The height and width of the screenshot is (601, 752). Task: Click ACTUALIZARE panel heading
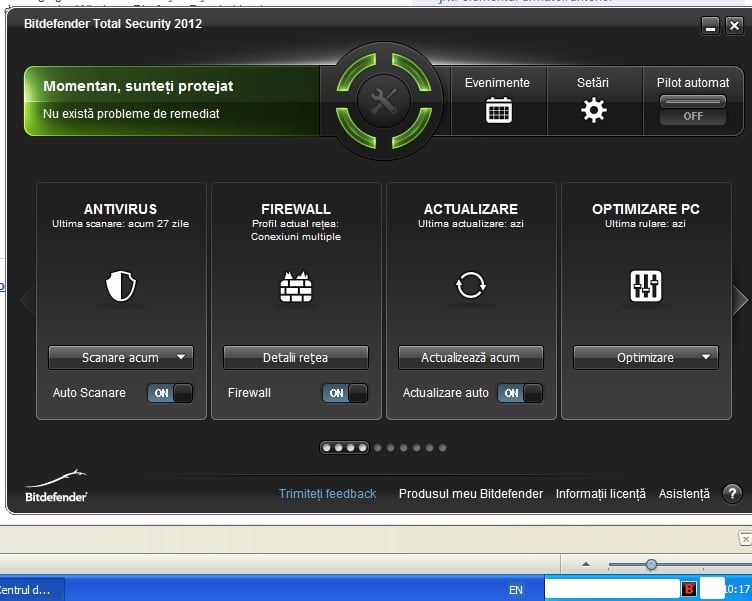(x=470, y=209)
